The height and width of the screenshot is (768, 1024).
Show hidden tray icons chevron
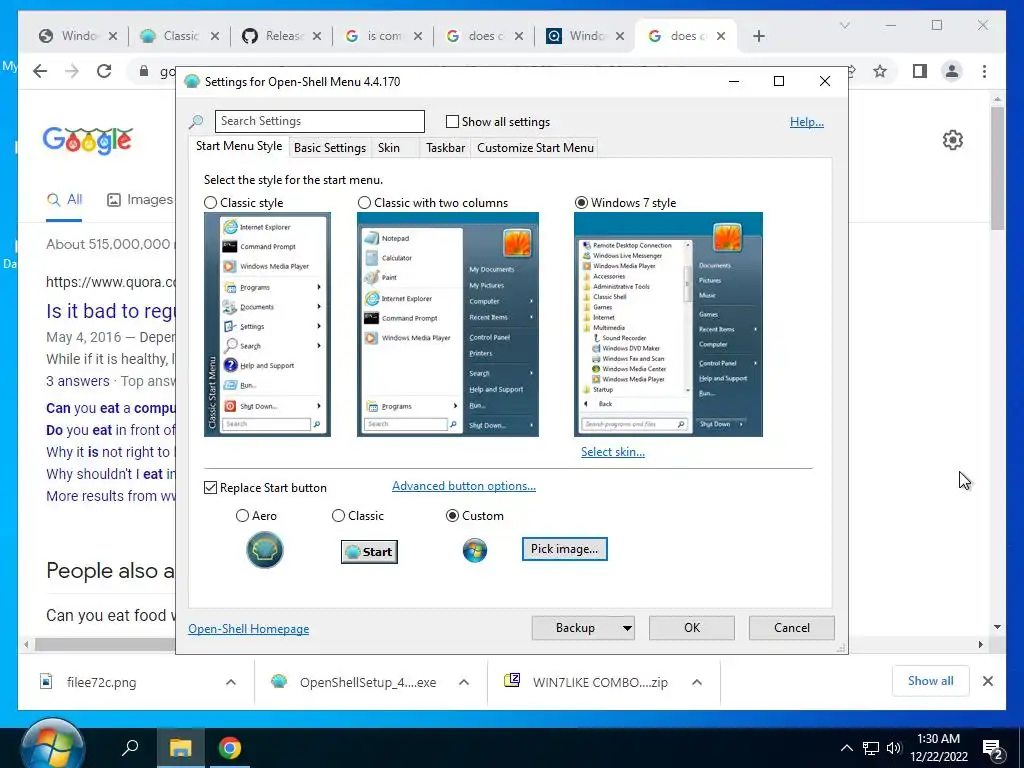click(x=846, y=748)
